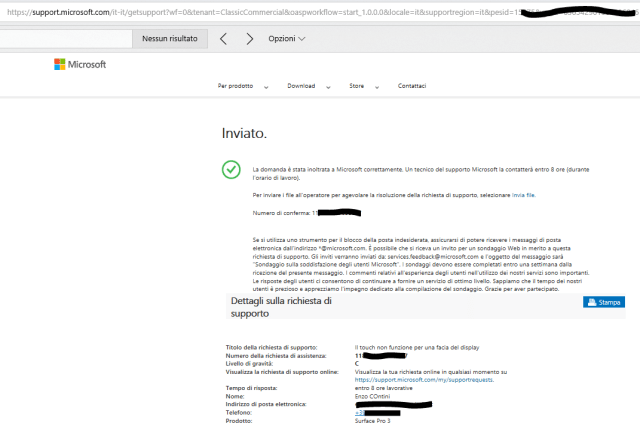Image resolution: width=640 pixels, height=442 pixels.
Task: Click the Microsoft logo
Action: tap(80, 65)
